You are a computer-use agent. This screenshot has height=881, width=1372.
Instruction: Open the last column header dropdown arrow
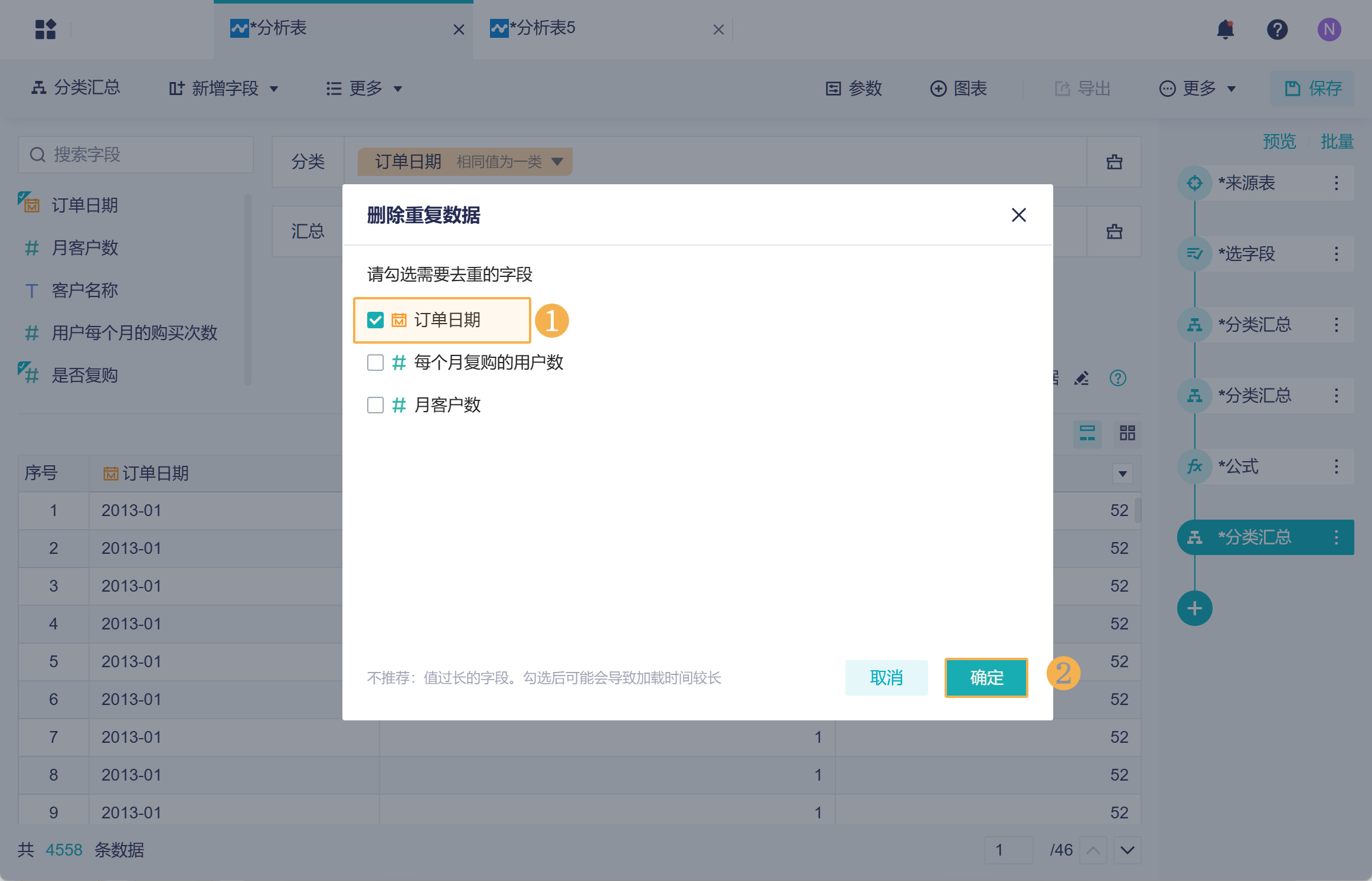[1123, 474]
